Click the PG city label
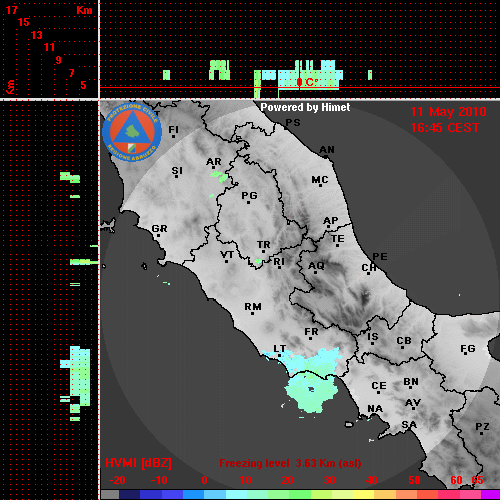Image resolution: width=500 pixels, height=500 pixels. (249, 195)
